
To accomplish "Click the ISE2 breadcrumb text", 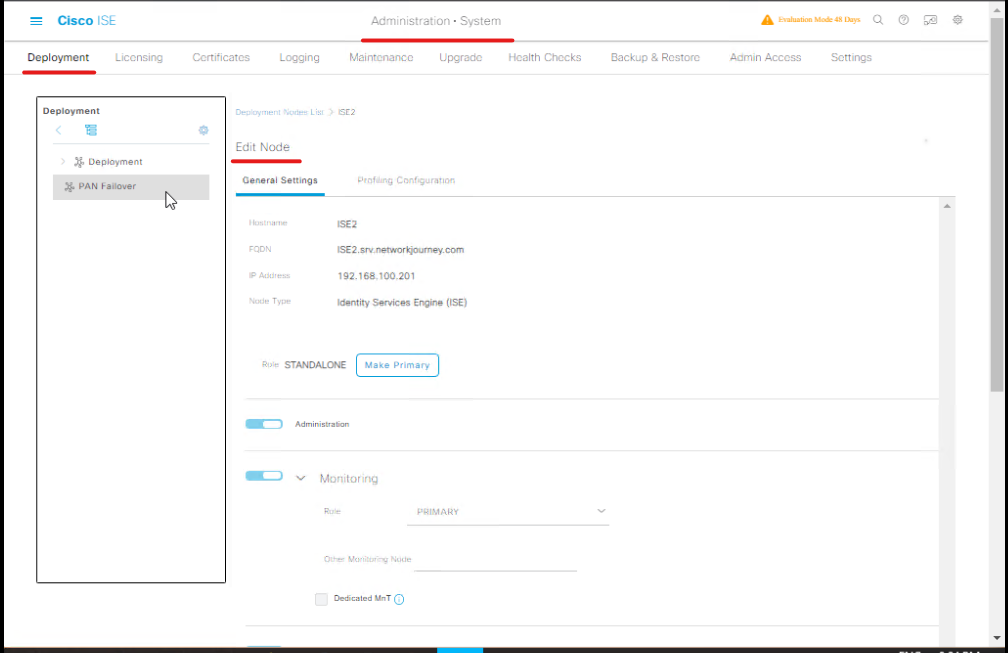I will click(346, 112).
